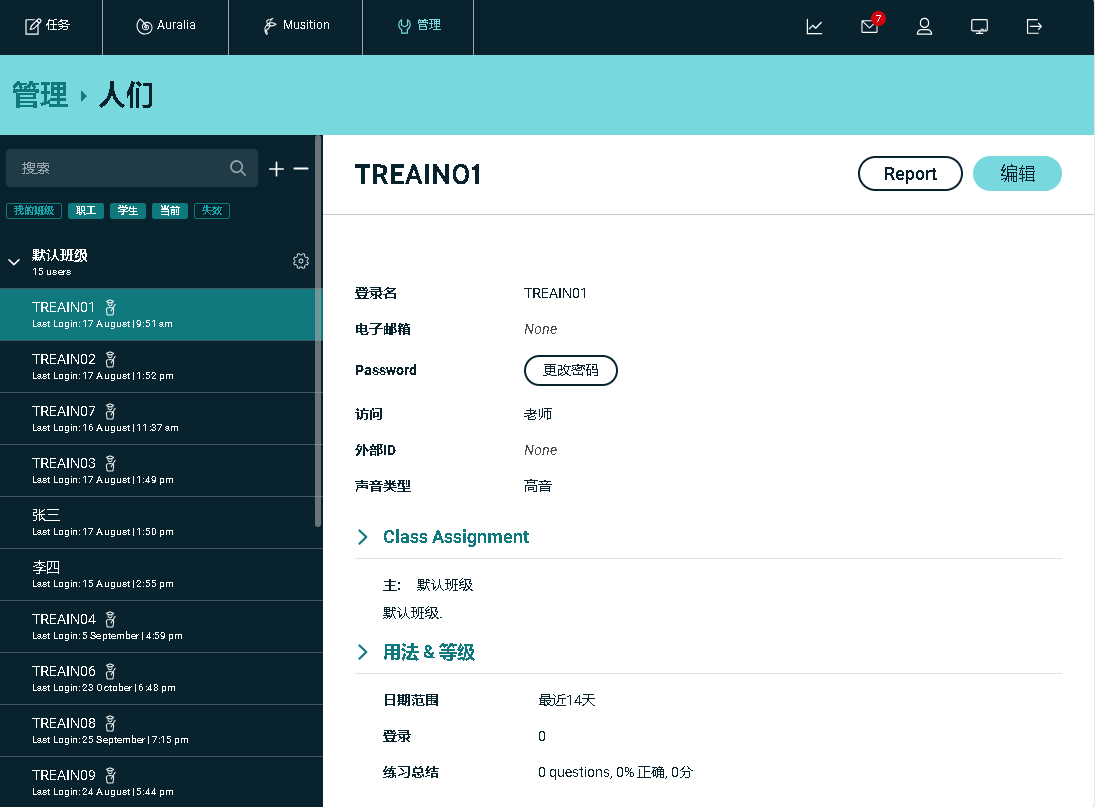Open settings gear for 默认班级
The width and height of the screenshot is (1095, 807).
[x=301, y=261]
